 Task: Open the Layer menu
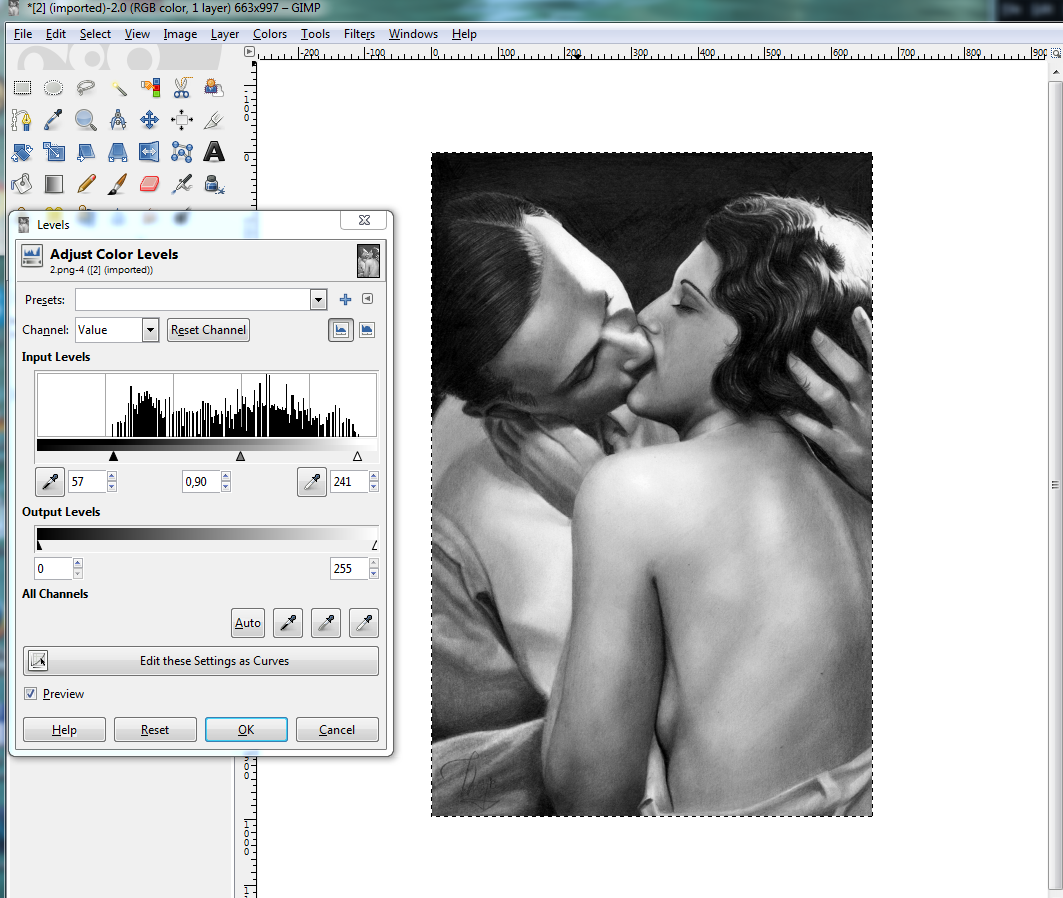[224, 34]
